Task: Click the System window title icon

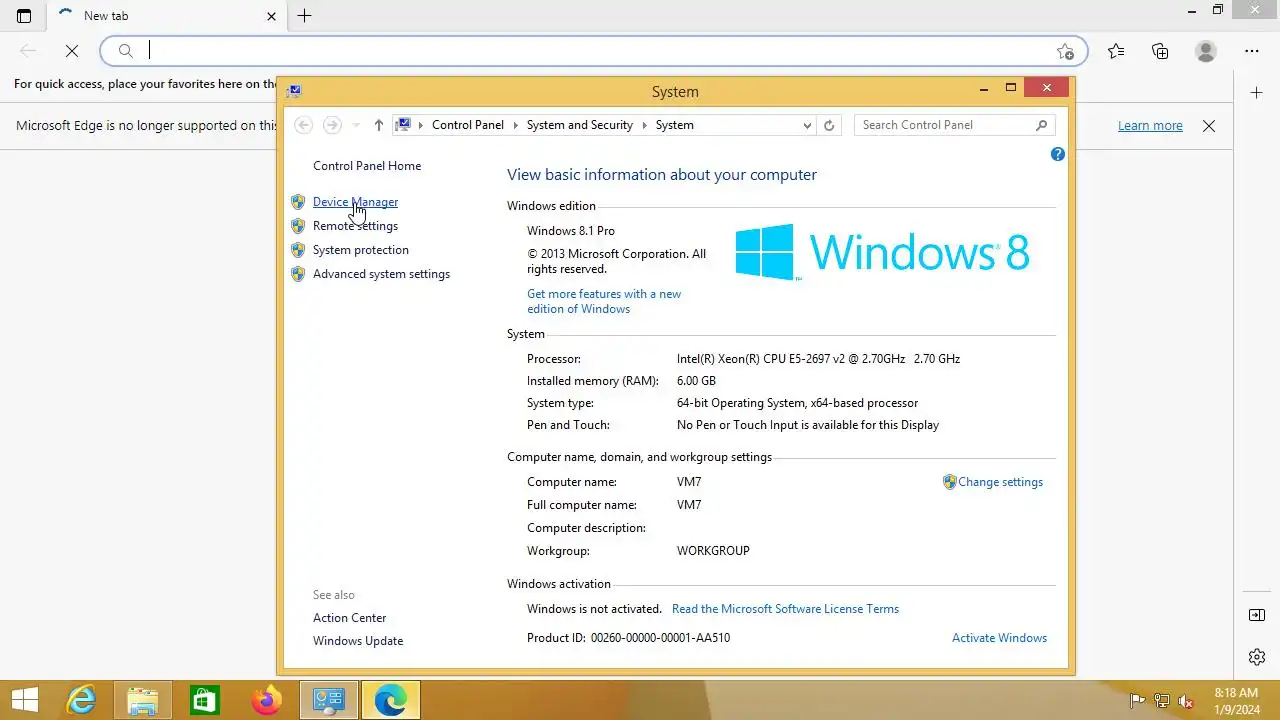Action: 294,91
